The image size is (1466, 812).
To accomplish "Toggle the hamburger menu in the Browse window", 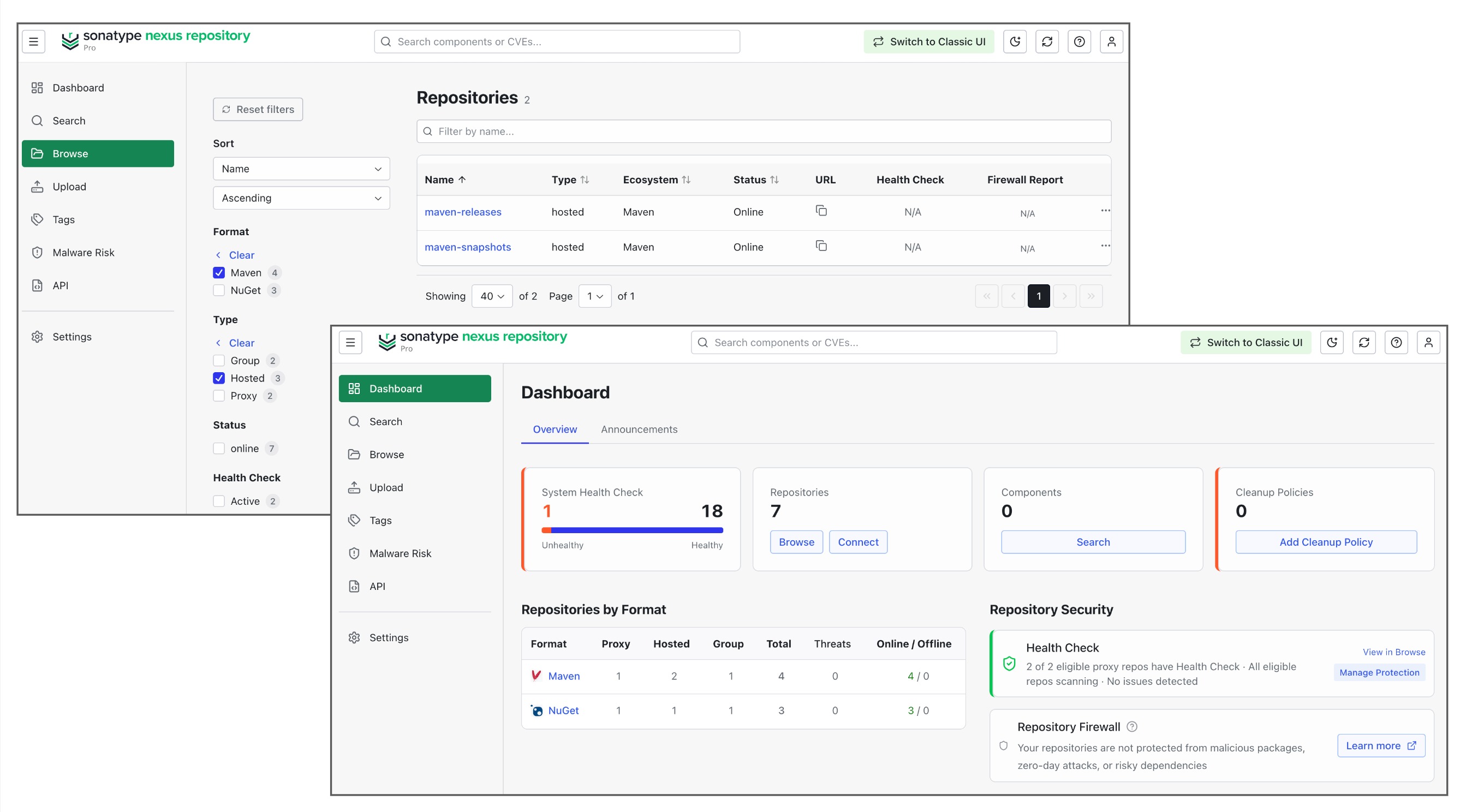I will (x=34, y=41).
